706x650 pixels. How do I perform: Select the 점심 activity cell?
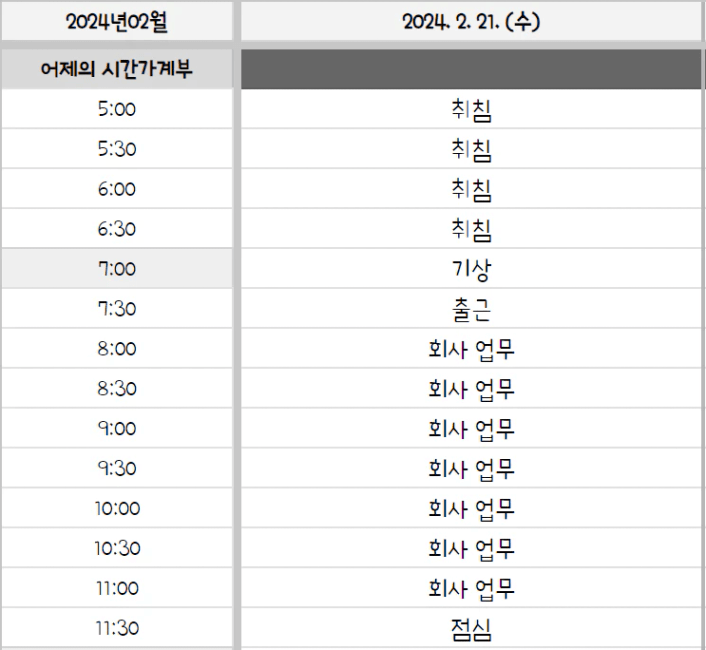point(472,629)
